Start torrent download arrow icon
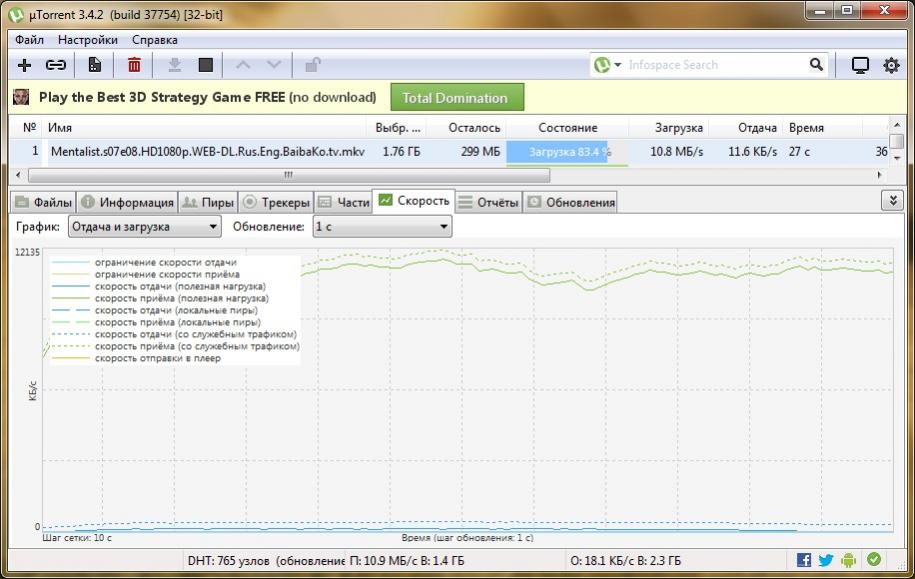The width and height of the screenshot is (915, 579). (174, 65)
